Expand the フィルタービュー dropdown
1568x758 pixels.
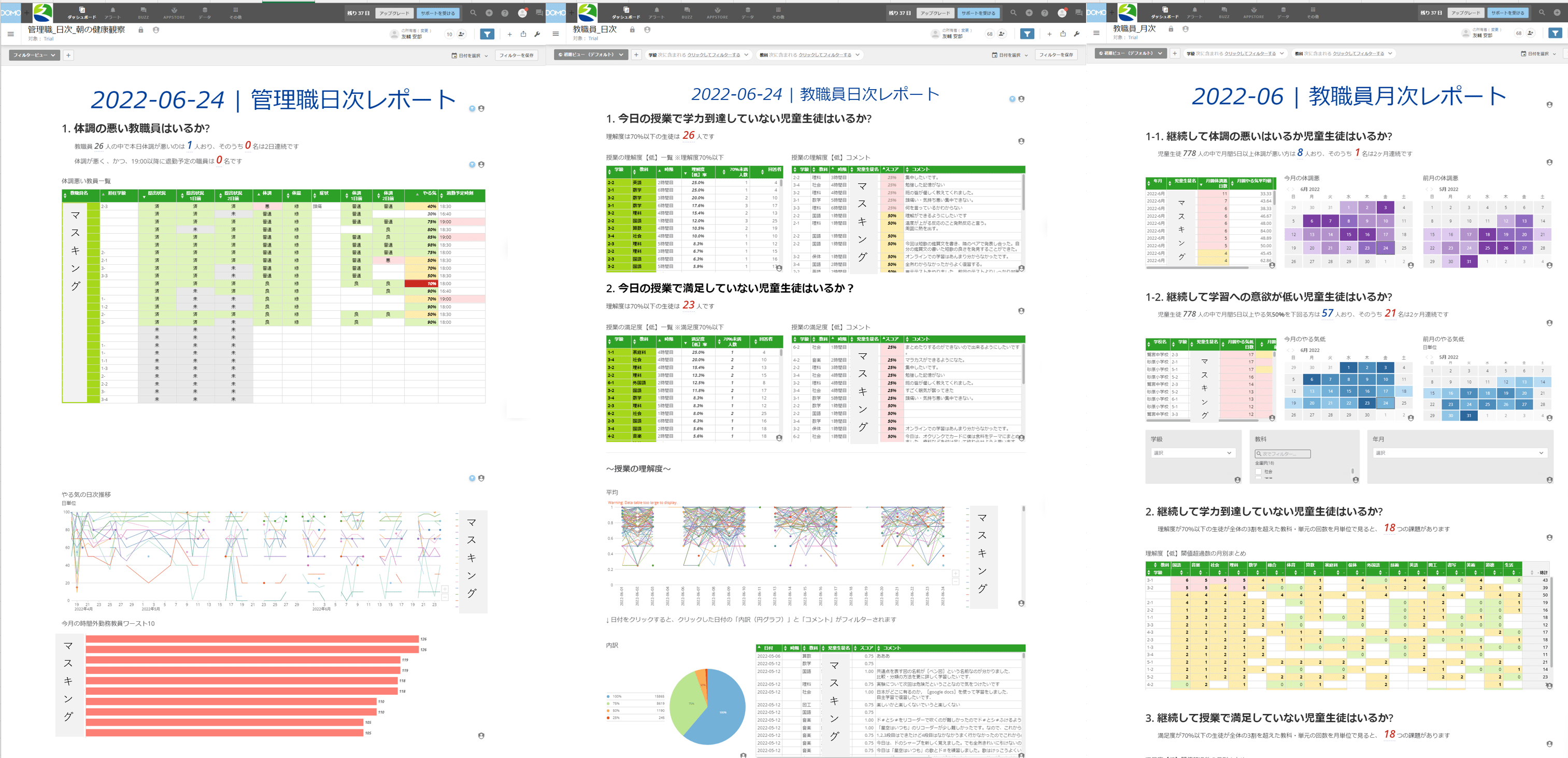click(x=34, y=55)
